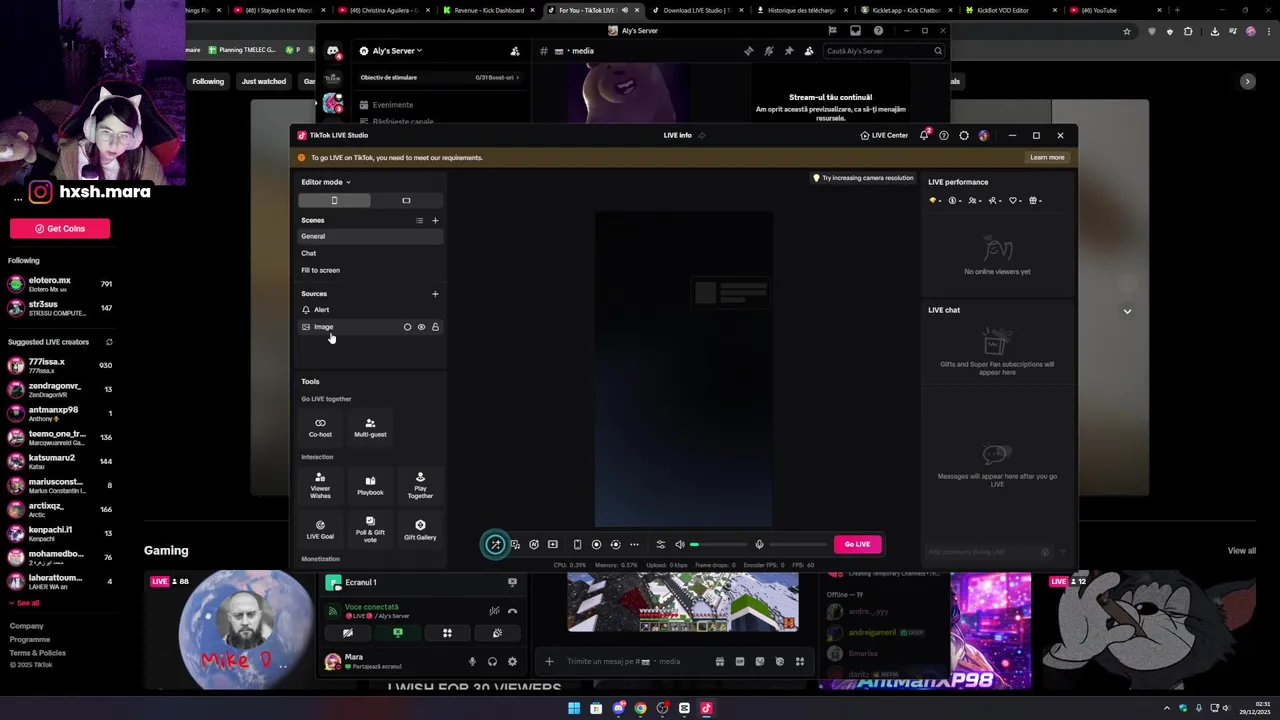This screenshot has height=720, width=1280.
Task: Open the more options ellipsis in toolbar
Action: tap(634, 544)
